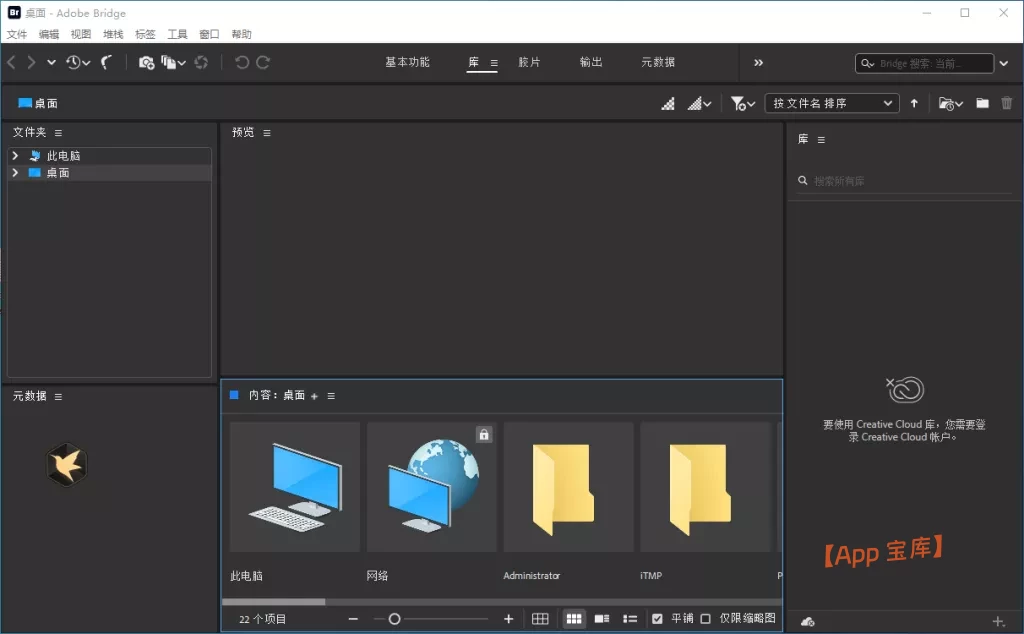Screen dimensions: 1024x634
Task: Click the filter-by-rating funnel icon
Action: [x=740, y=103]
